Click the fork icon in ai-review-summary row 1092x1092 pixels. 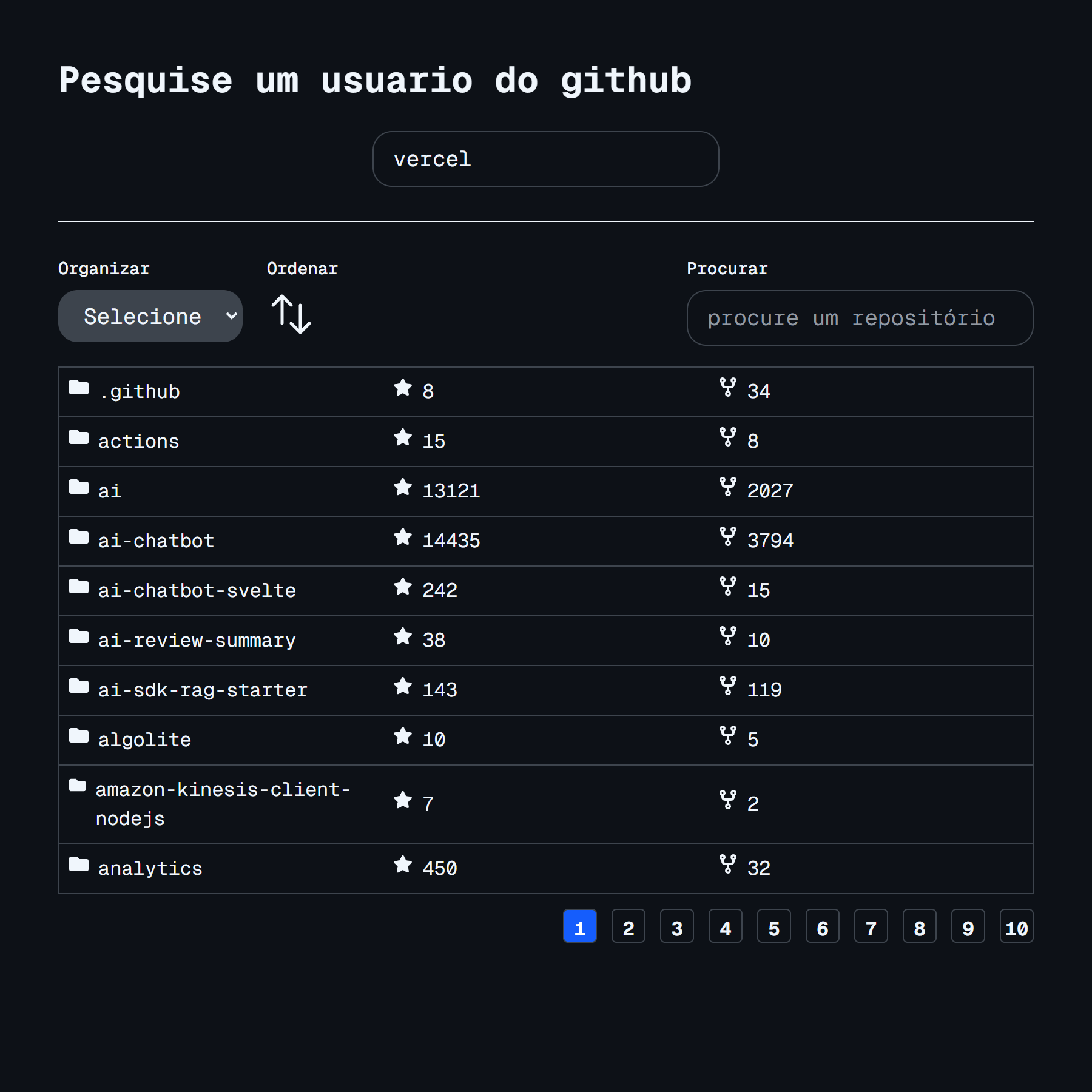click(727, 636)
